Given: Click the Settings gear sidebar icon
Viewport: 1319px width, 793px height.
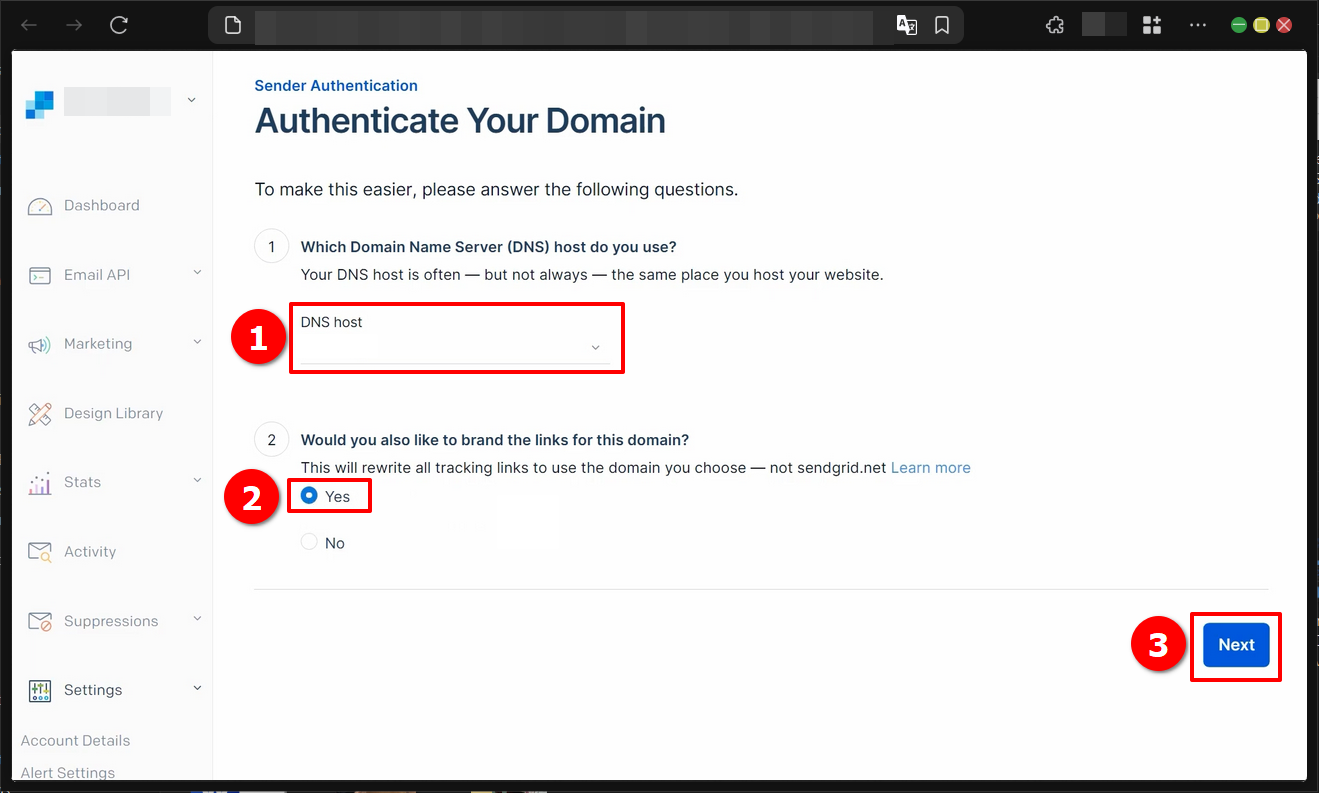Looking at the screenshot, I should tap(40, 689).
